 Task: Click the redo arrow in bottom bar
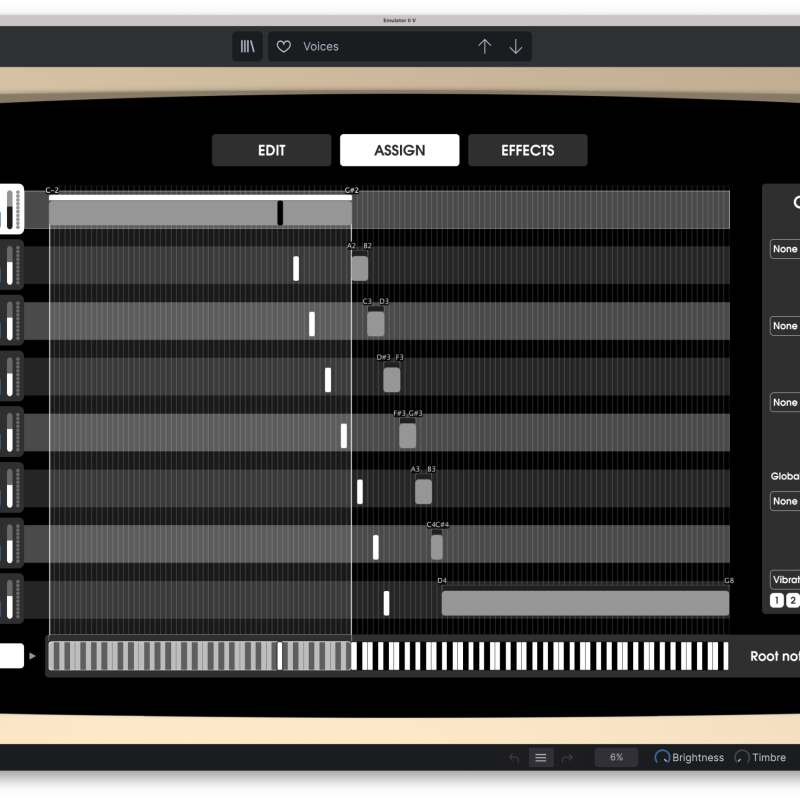point(567,758)
